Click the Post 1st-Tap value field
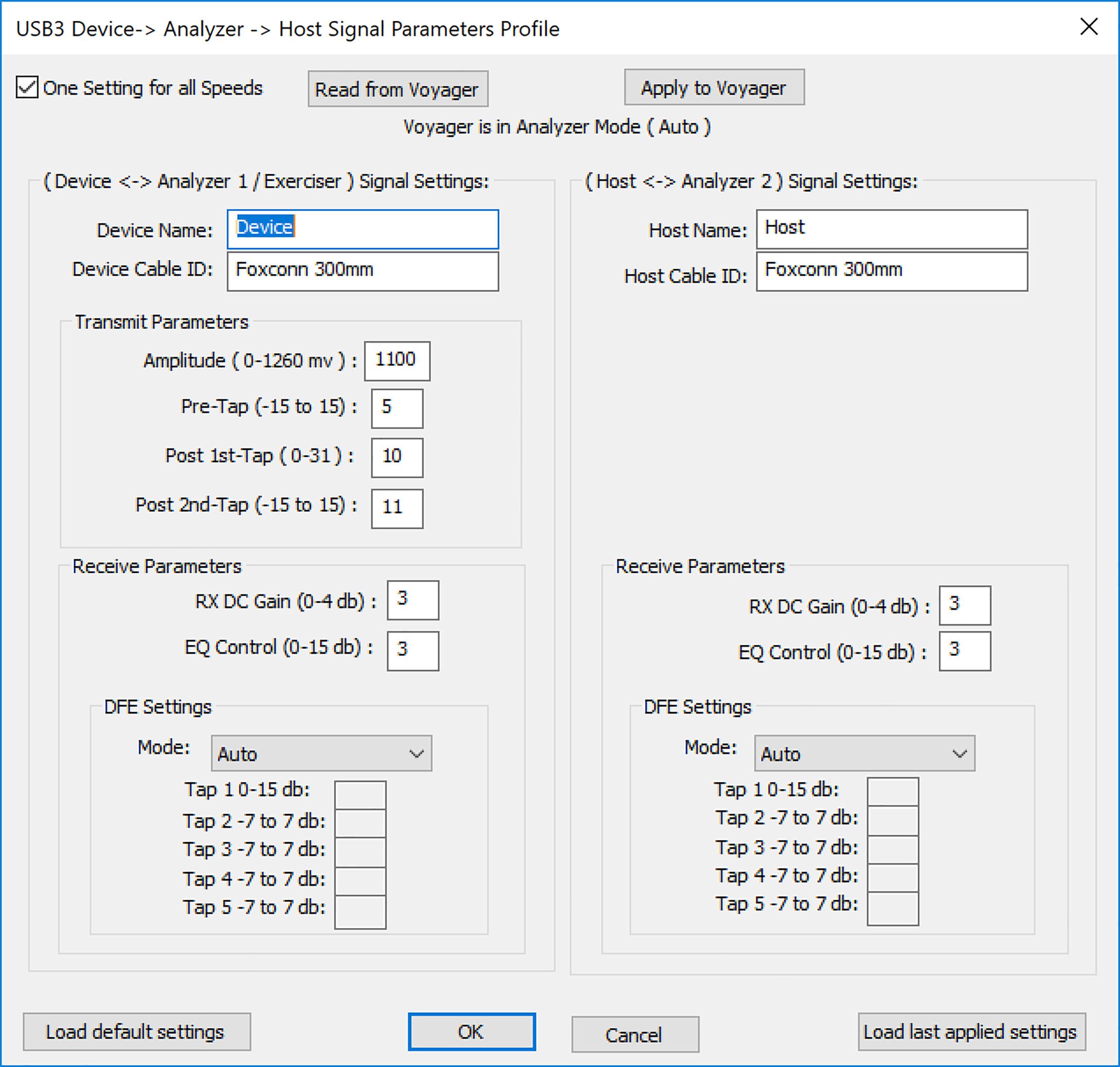The width and height of the screenshot is (1120, 1067). [397, 457]
